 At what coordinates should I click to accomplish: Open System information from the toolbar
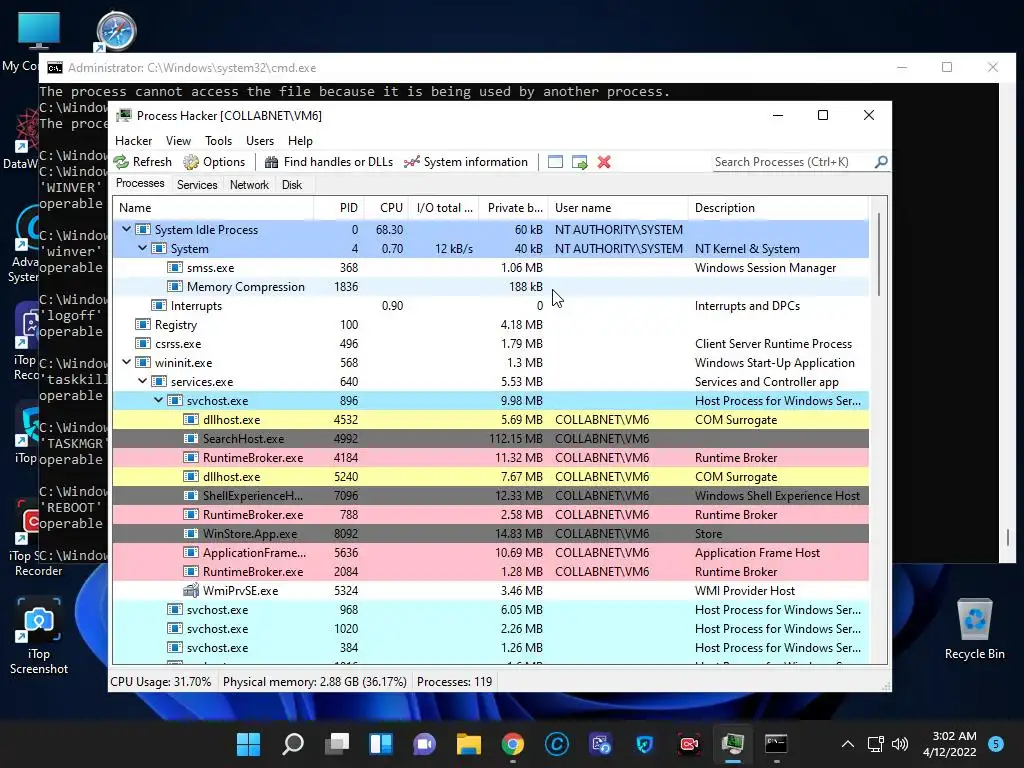tap(466, 162)
